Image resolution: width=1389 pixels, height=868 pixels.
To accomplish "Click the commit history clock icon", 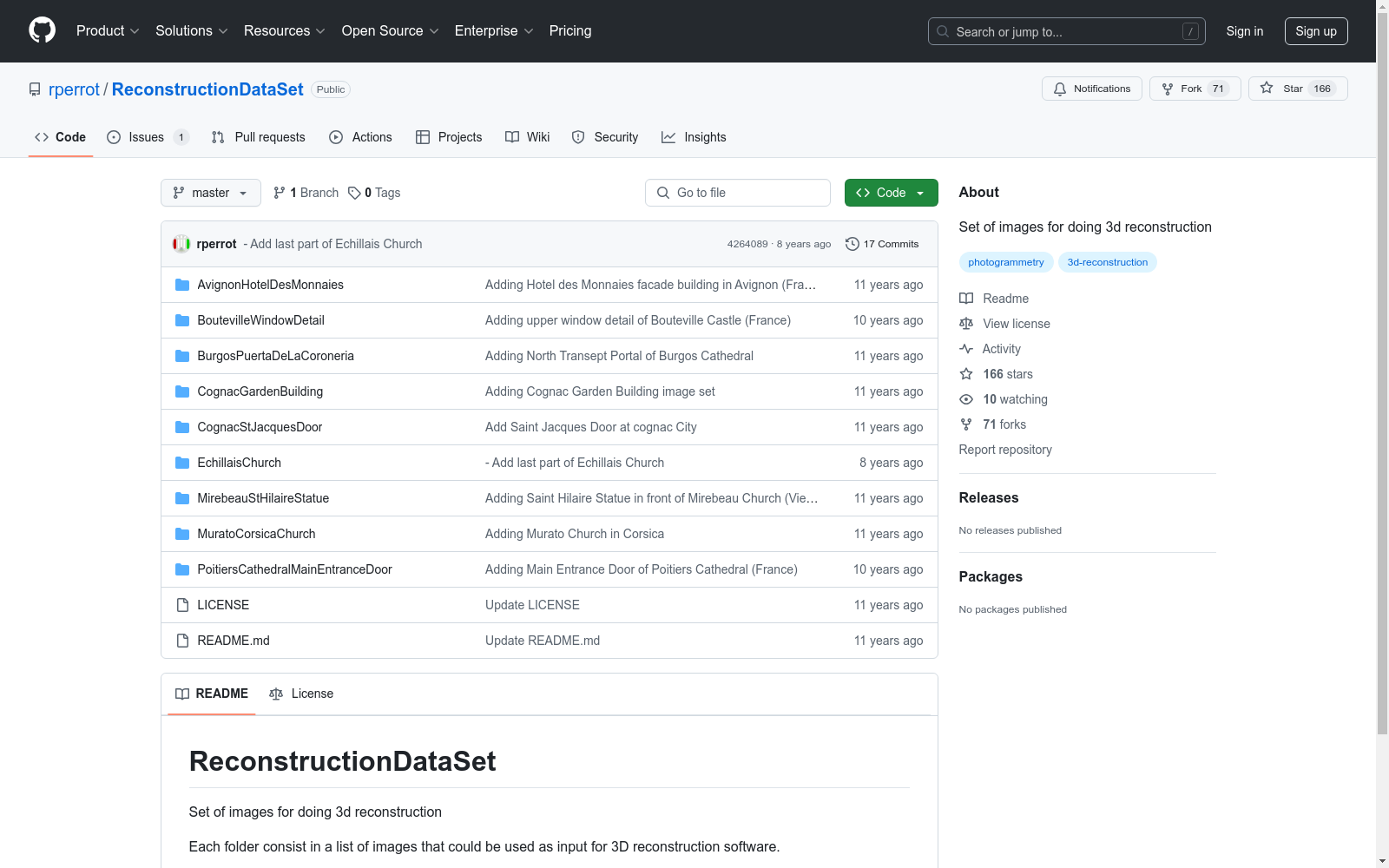I will click(x=852, y=244).
